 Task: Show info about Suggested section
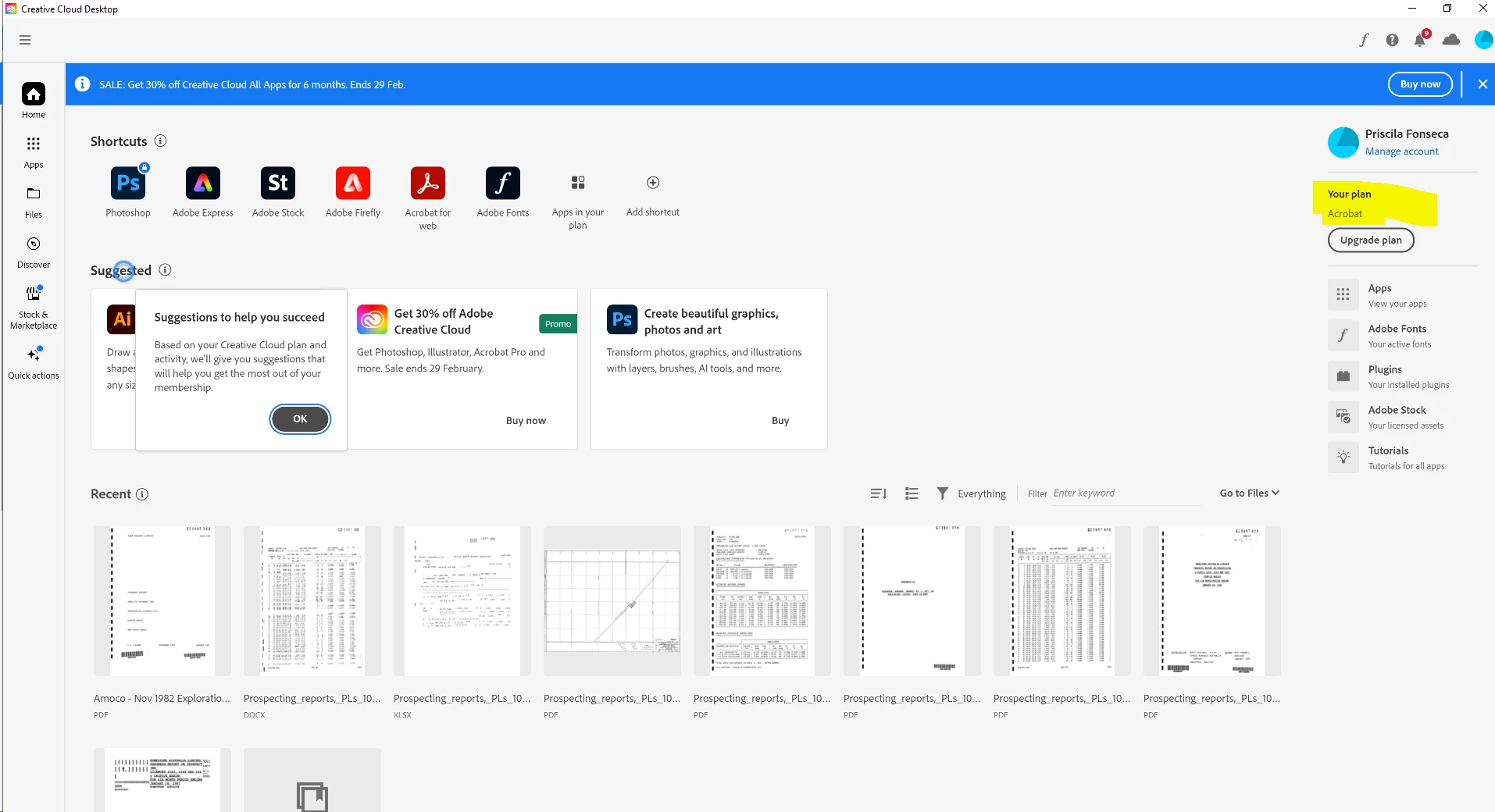(x=165, y=269)
